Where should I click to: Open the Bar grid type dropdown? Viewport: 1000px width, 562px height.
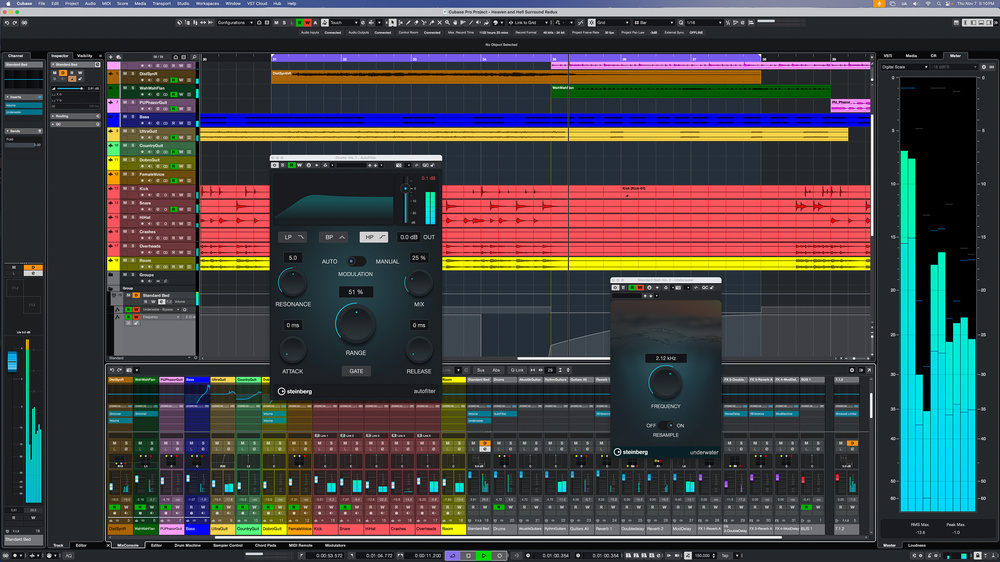[x=654, y=22]
